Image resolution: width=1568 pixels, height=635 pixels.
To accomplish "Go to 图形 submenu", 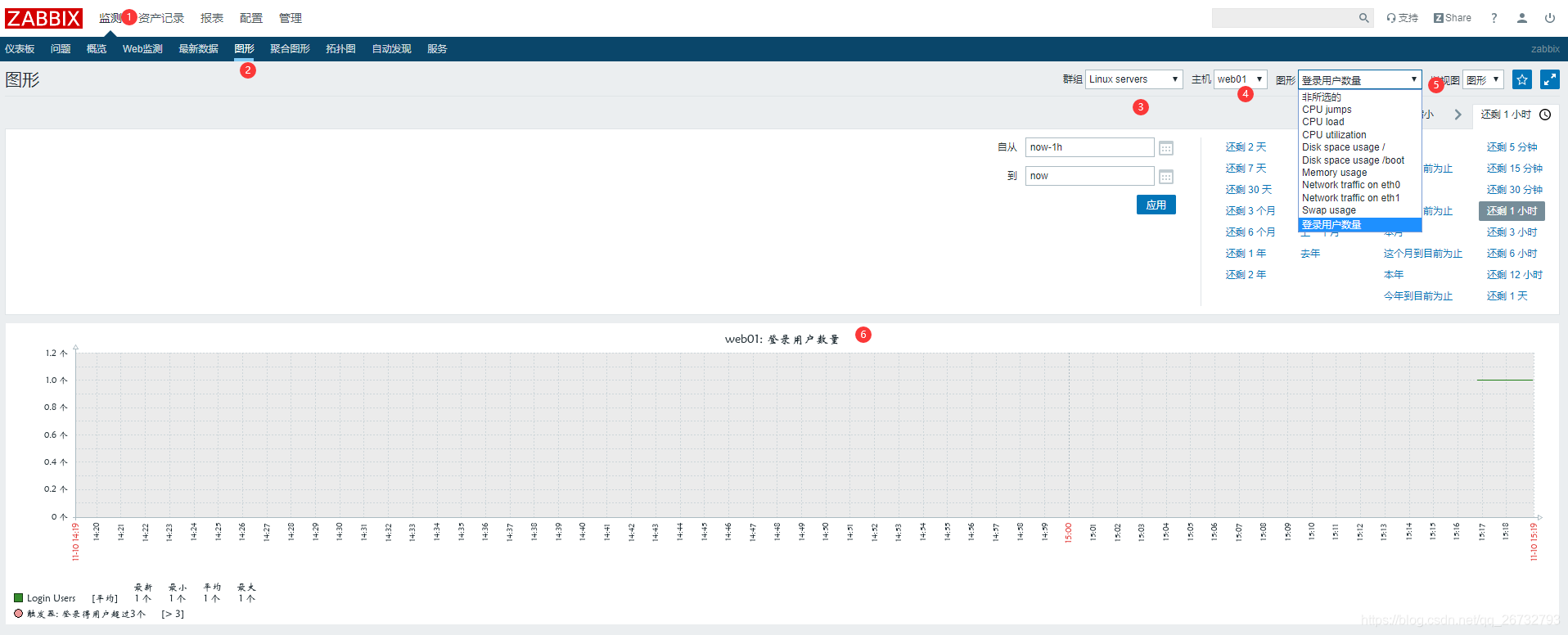I will point(244,49).
